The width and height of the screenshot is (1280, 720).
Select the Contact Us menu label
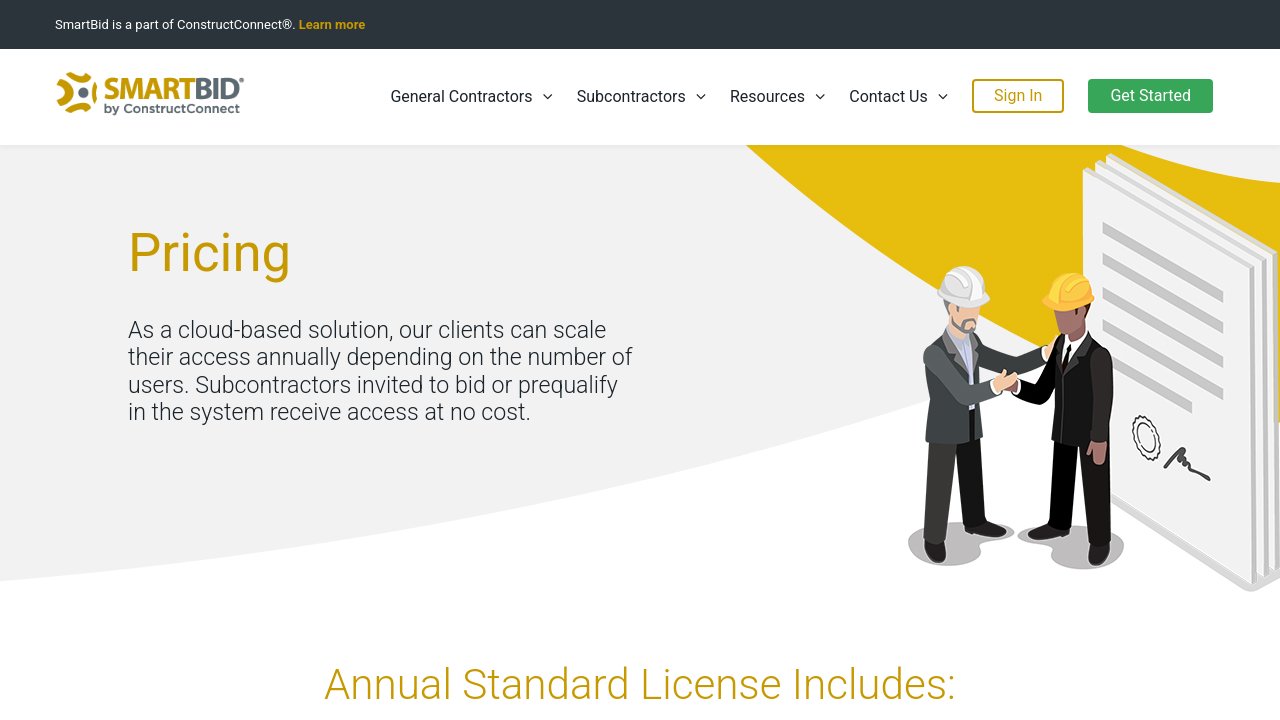point(888,97)
